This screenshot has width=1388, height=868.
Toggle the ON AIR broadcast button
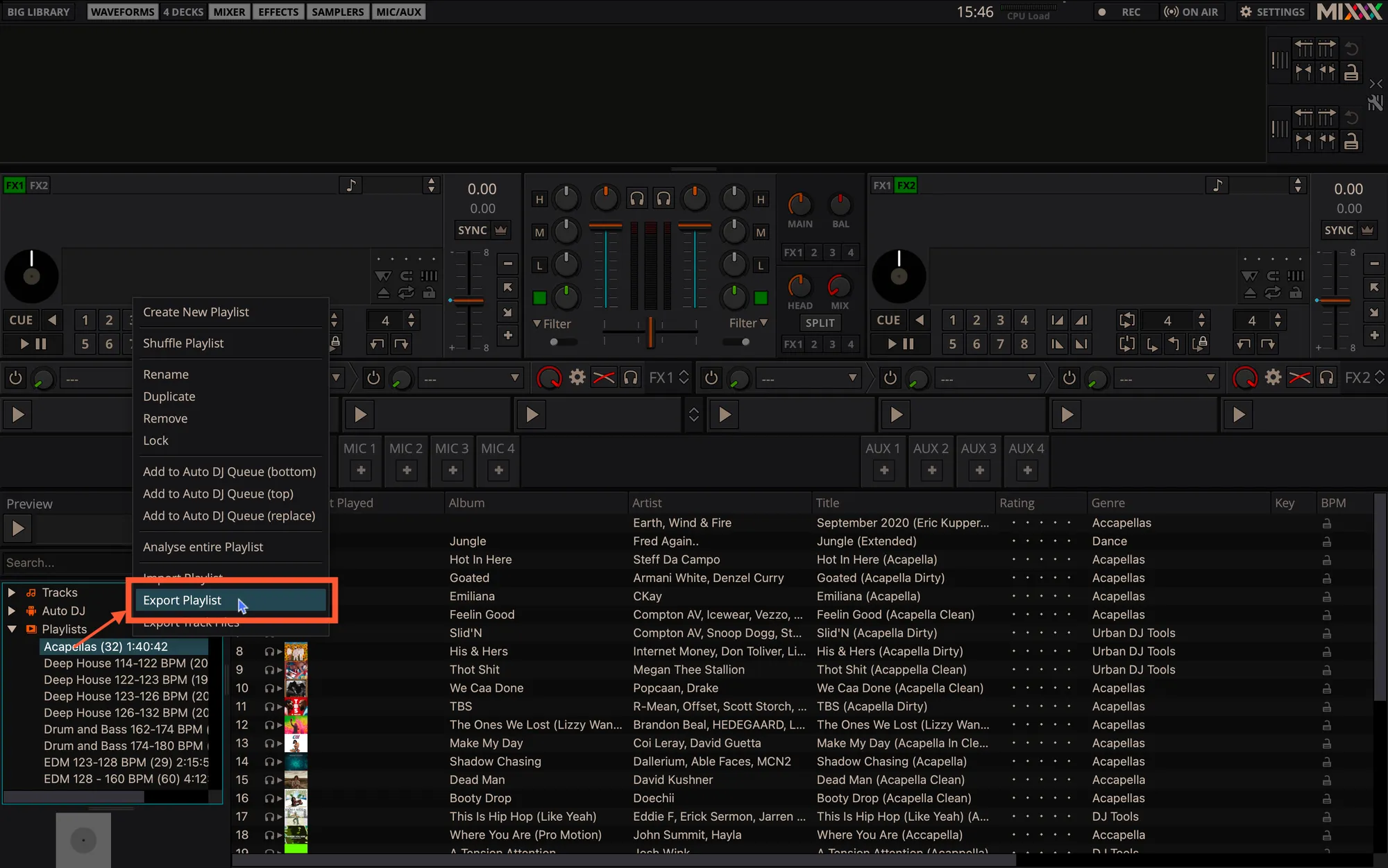point(1191,12)
